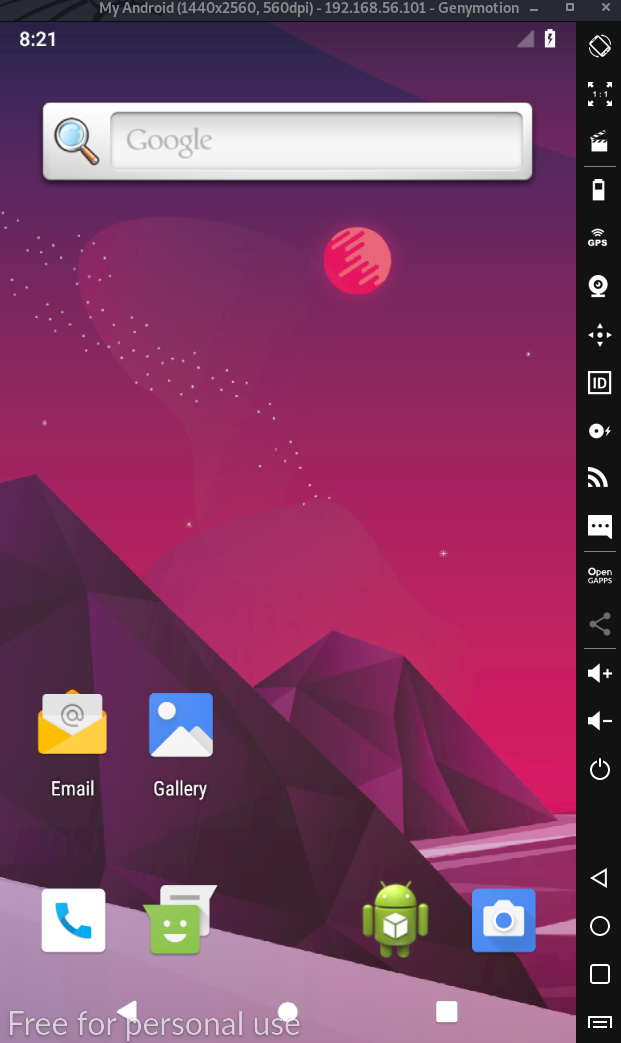
Task: Click the Genymotion power button
Action: [x=600, y=770]
